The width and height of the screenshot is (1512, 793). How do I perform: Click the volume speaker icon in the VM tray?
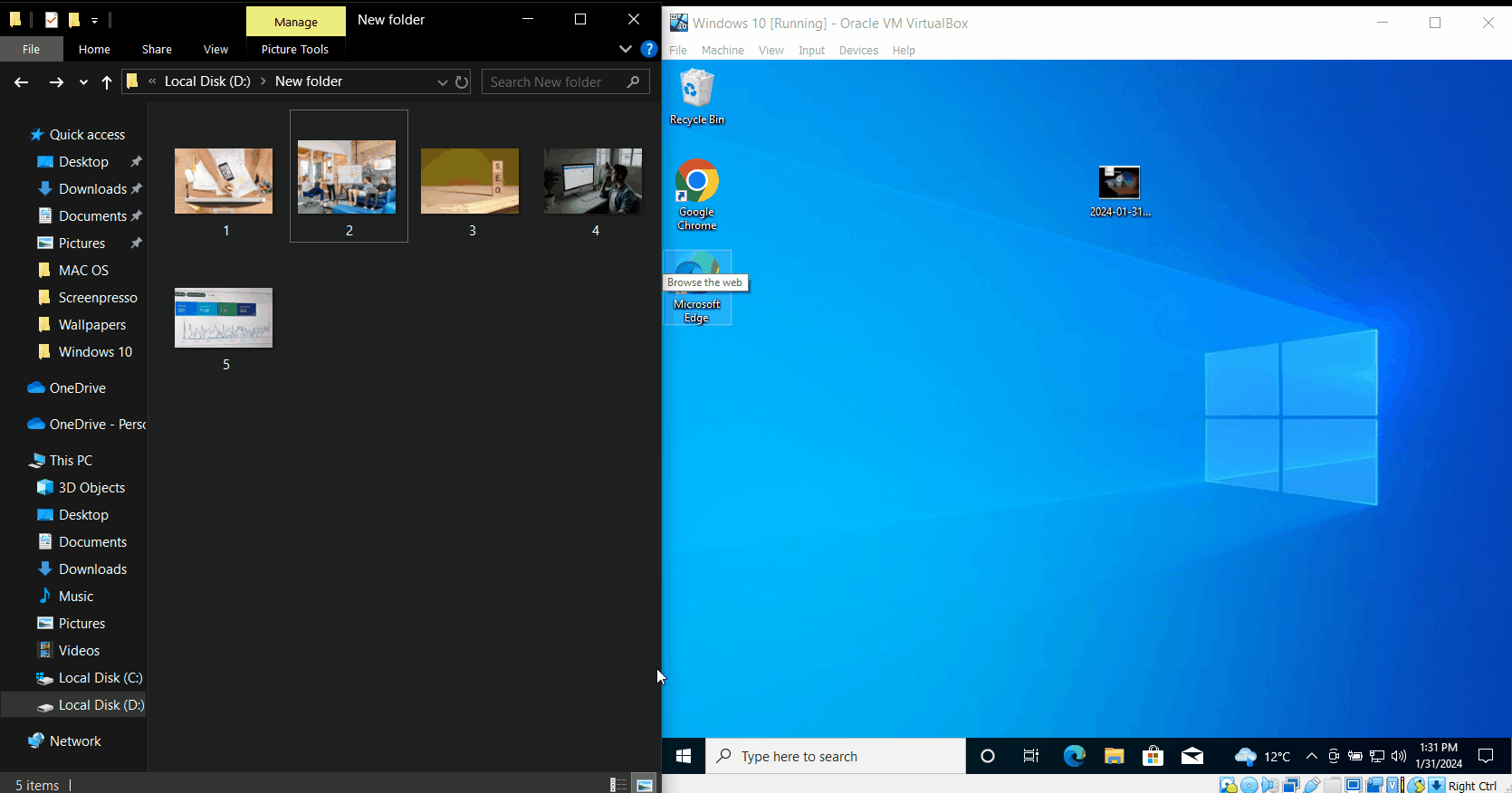(1399, 756)
